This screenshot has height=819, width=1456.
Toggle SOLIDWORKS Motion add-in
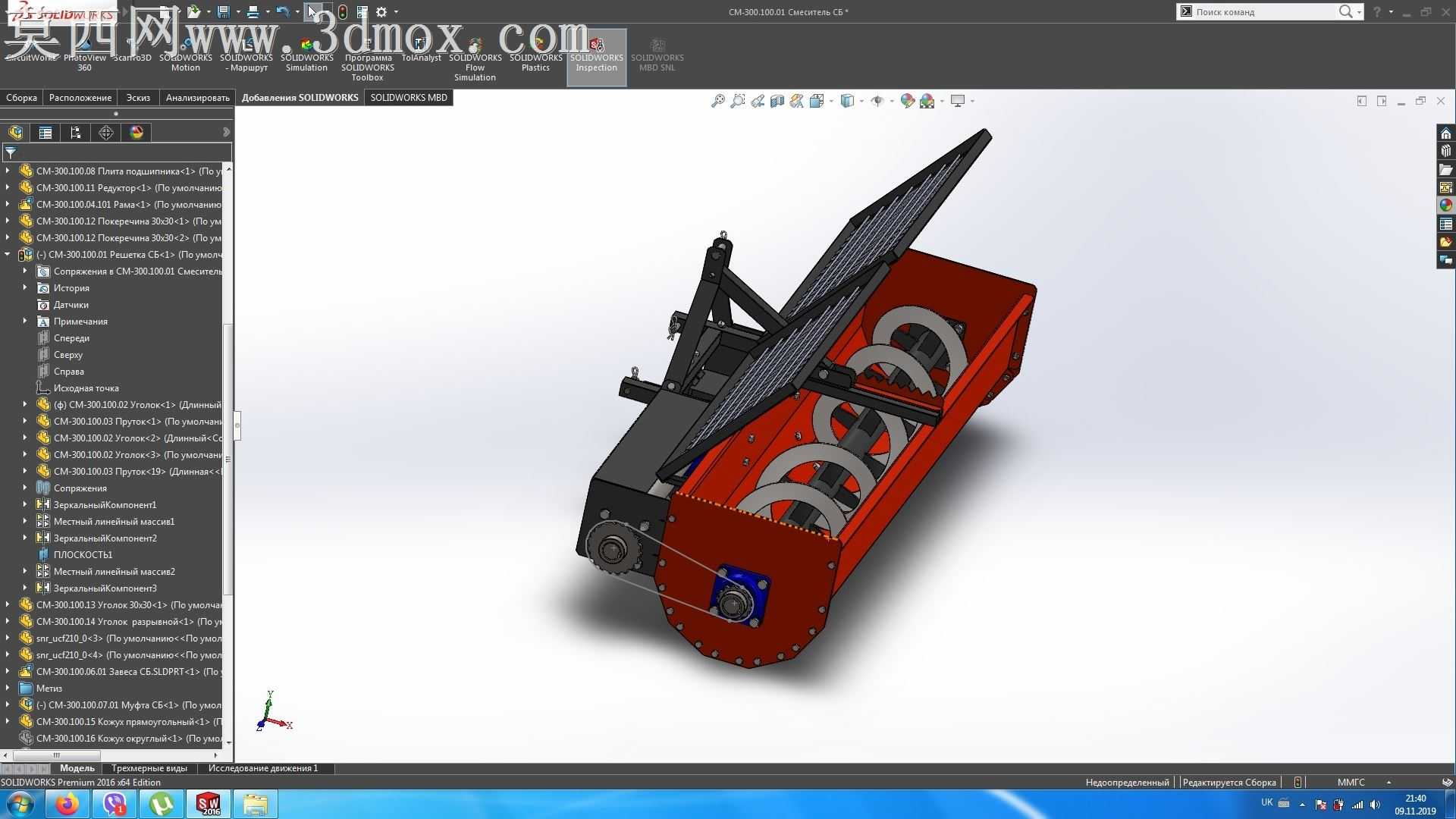point(186,57)
